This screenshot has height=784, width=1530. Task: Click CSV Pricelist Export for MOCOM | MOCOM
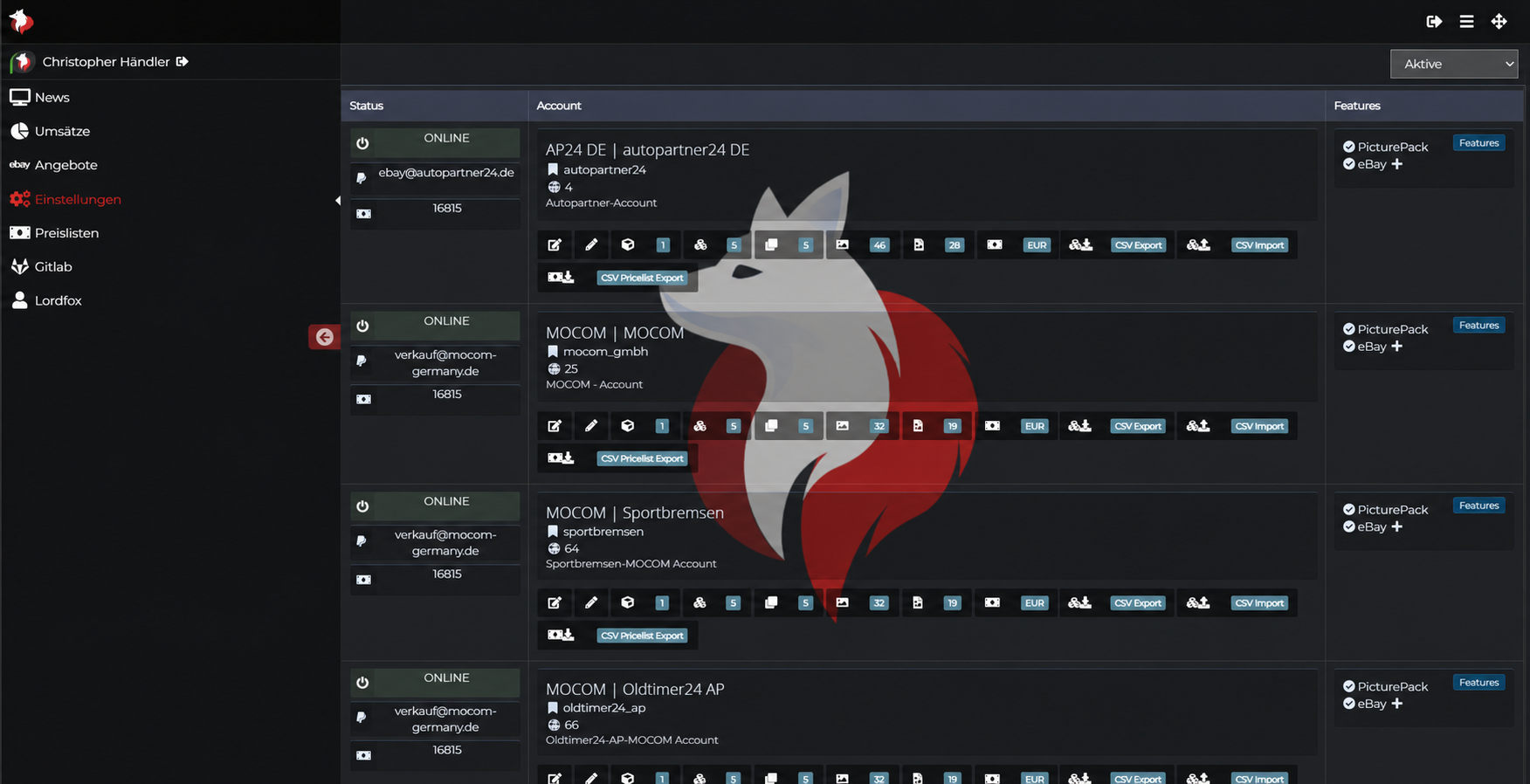point(642,458)
